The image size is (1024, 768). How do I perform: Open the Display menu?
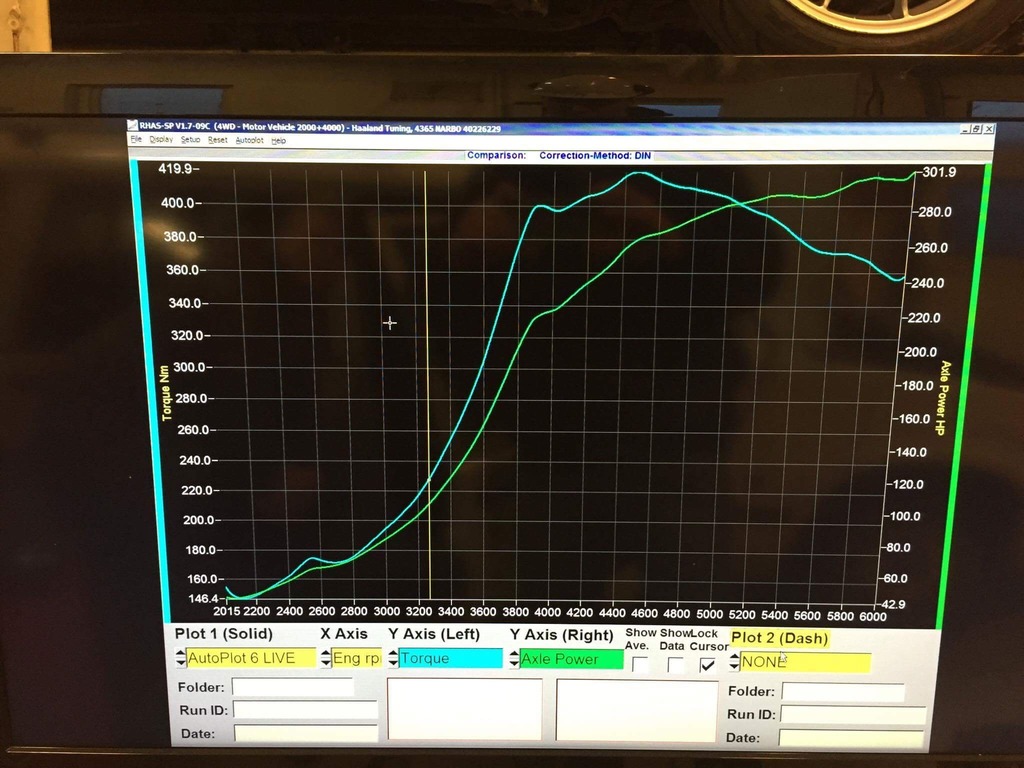tap(161, 140)
